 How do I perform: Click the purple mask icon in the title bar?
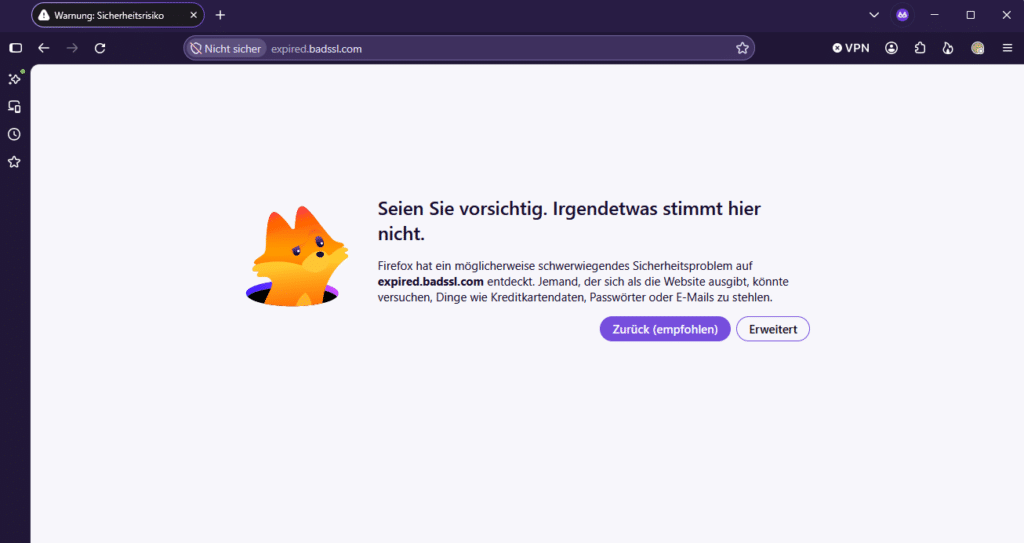pos(903,15)
